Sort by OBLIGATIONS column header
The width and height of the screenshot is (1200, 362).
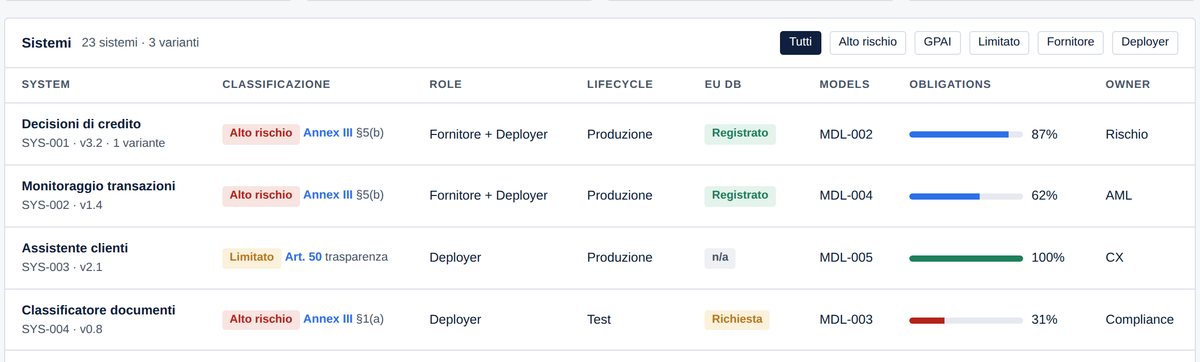click(950, 84)
